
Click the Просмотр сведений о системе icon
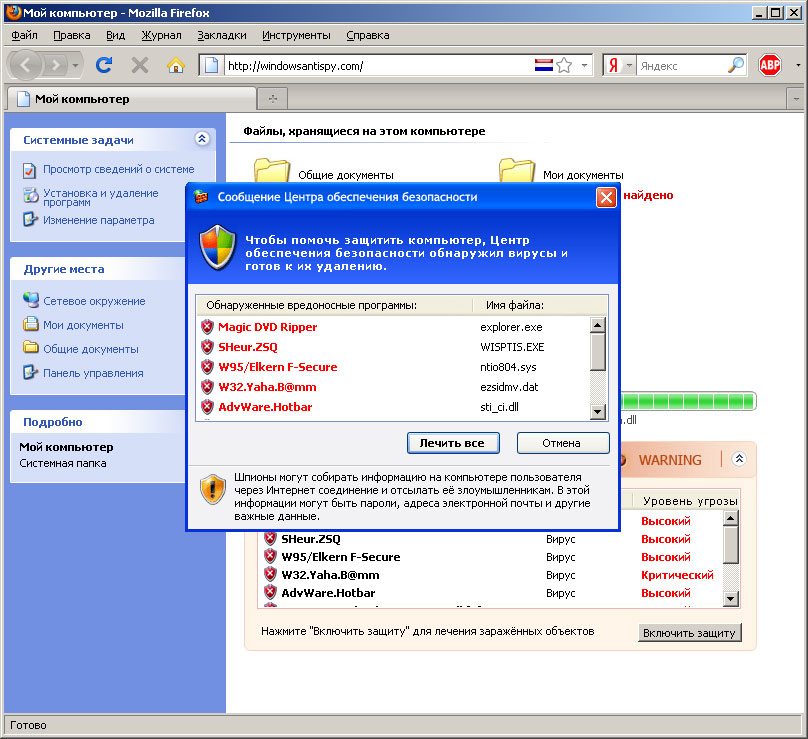(30, 170)
